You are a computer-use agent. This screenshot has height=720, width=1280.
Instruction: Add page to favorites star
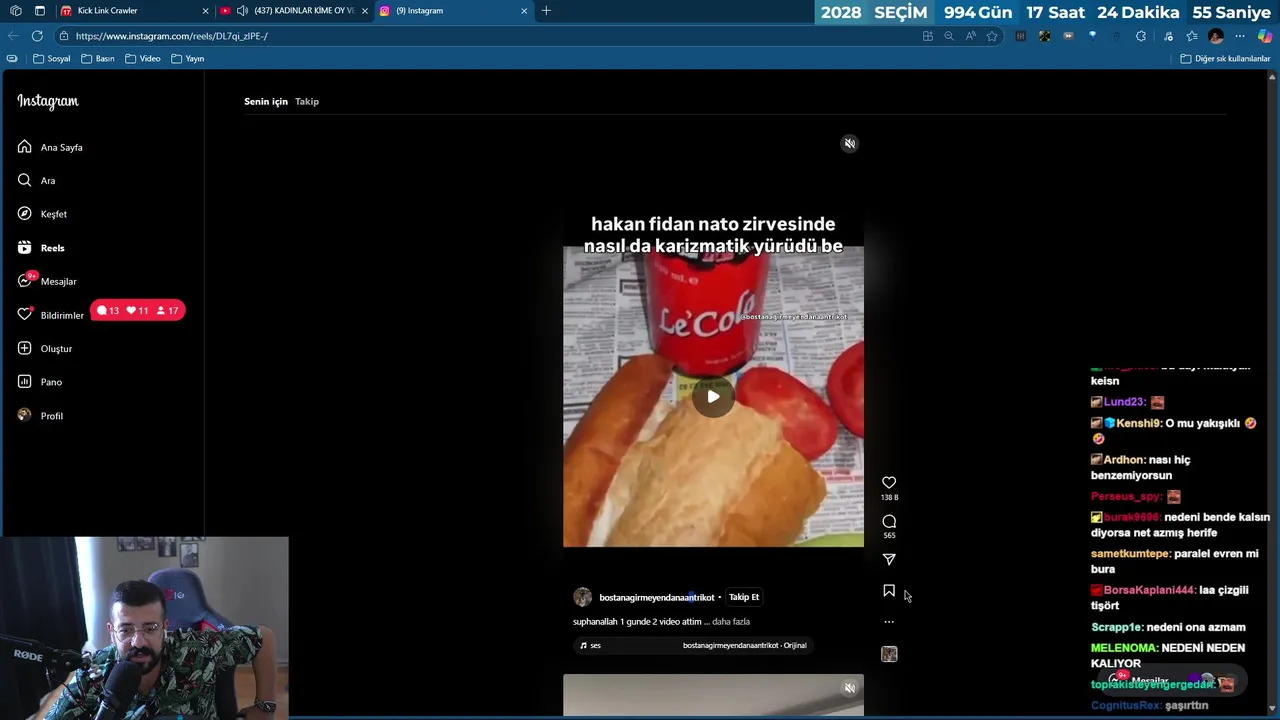992,36
